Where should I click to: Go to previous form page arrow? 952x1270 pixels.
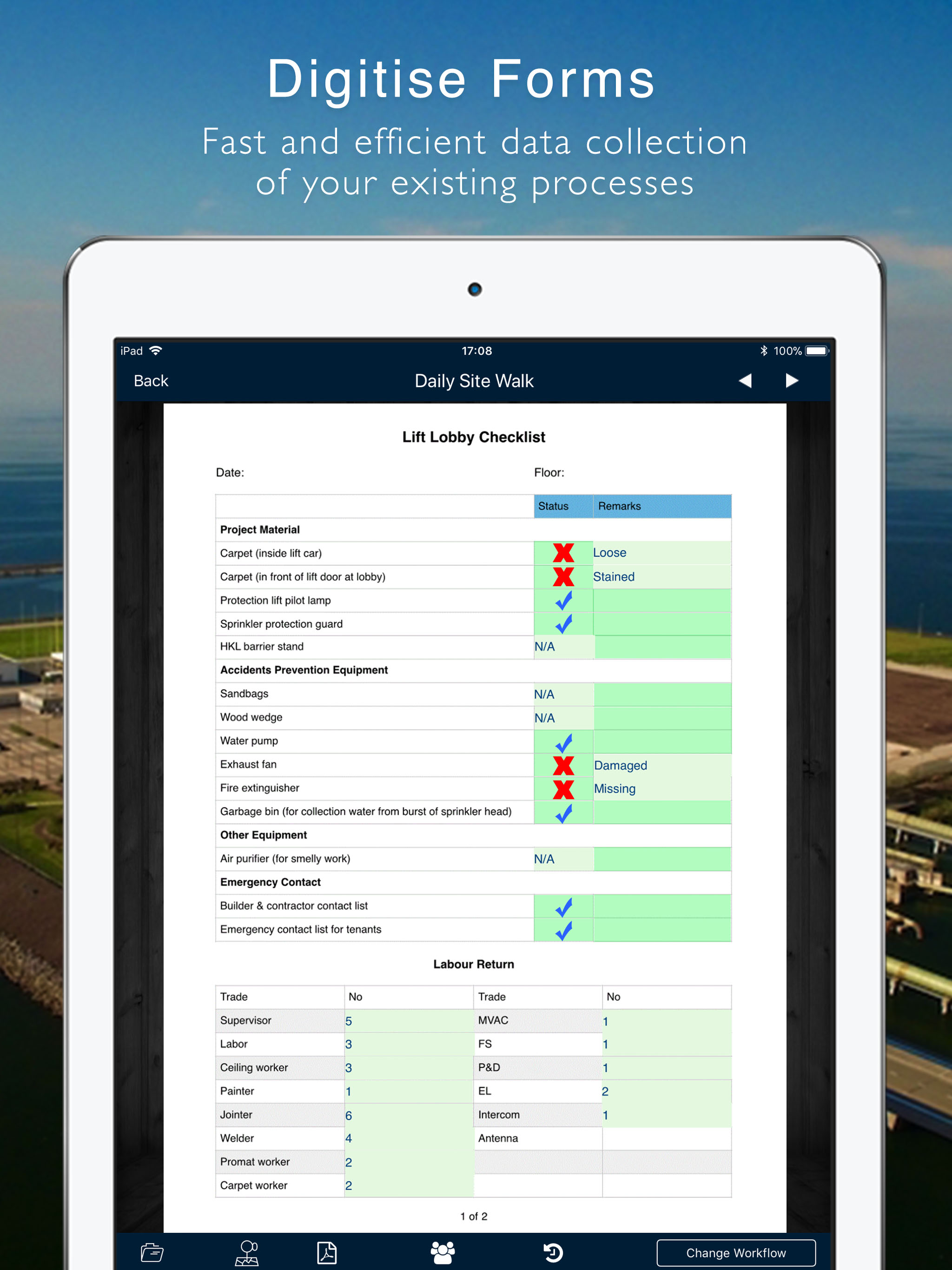pyautogui.click(x=745, y=381)
